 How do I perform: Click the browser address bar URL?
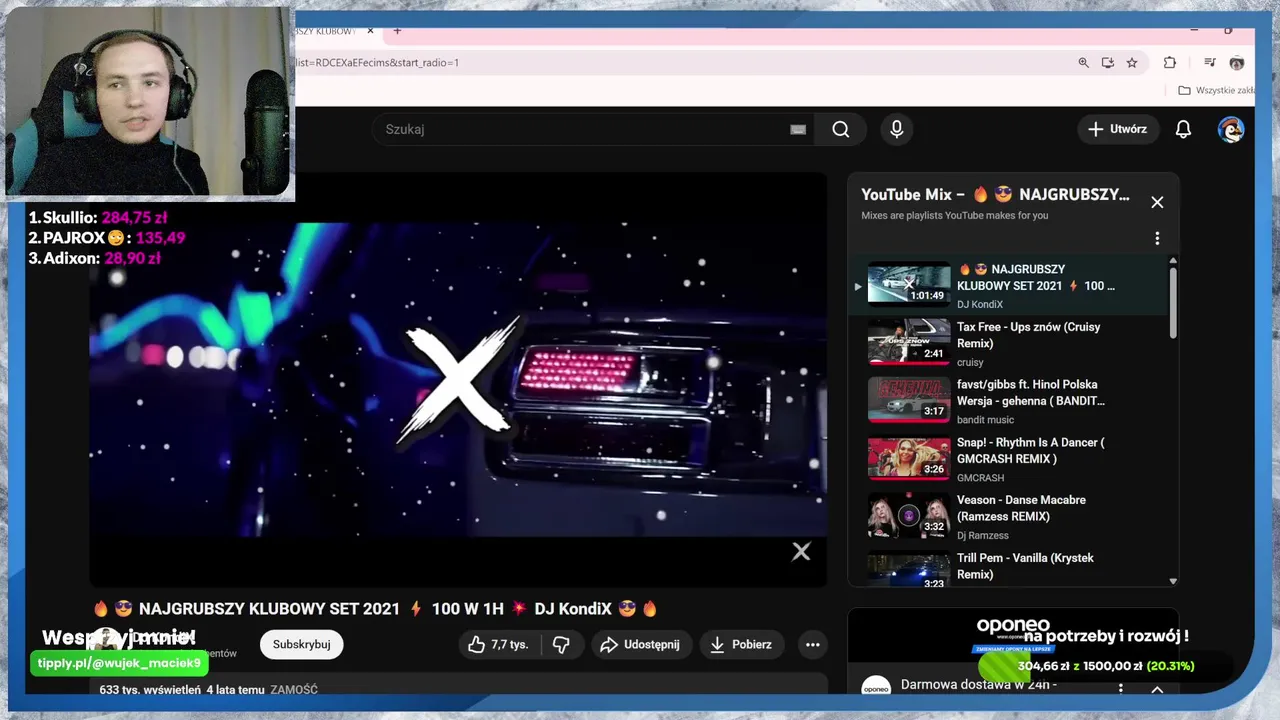pos(377,62)
